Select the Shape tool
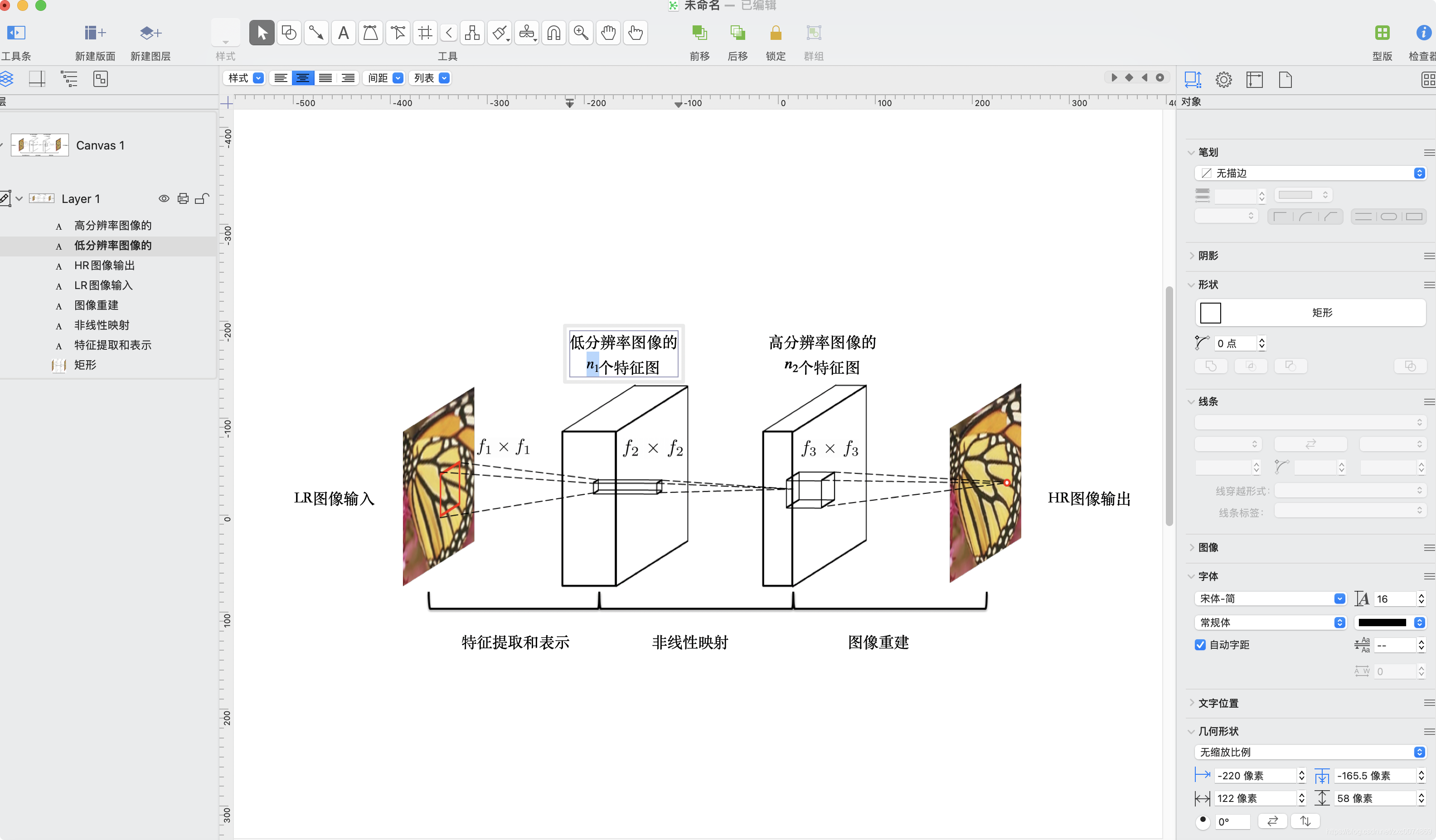1436x840 pixels. [x=289, y=33]
